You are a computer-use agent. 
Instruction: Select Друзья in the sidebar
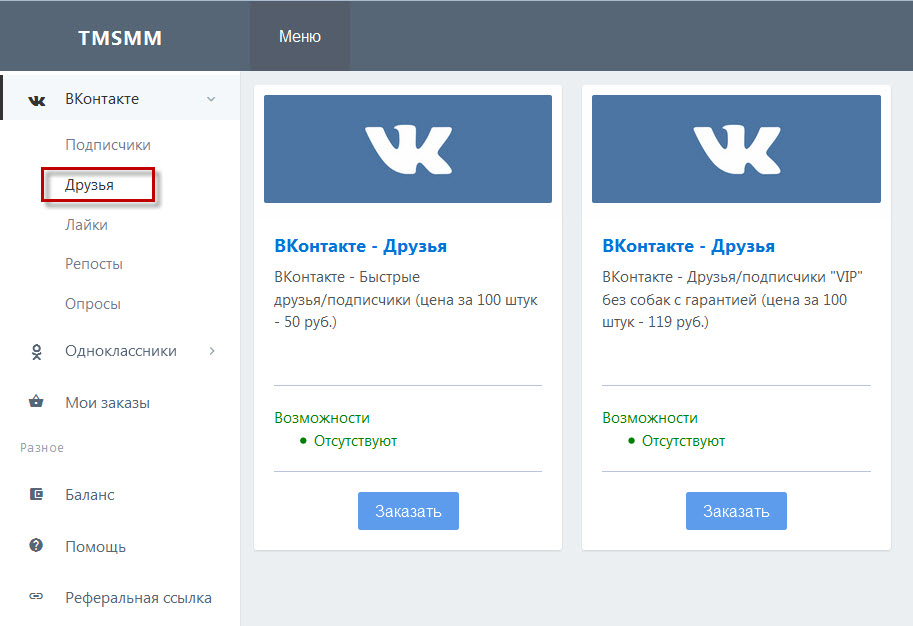pyautogui.click(x=90, y=185)
